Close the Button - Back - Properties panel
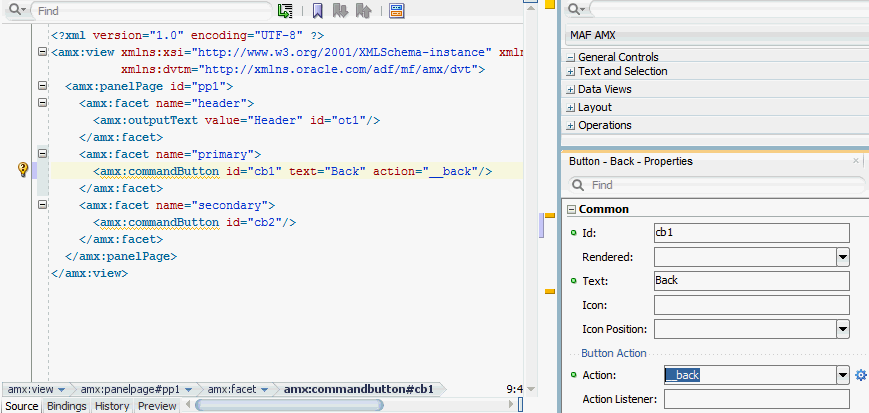Image resolution: width=869 pixels, height=413 pixels. 856,161
